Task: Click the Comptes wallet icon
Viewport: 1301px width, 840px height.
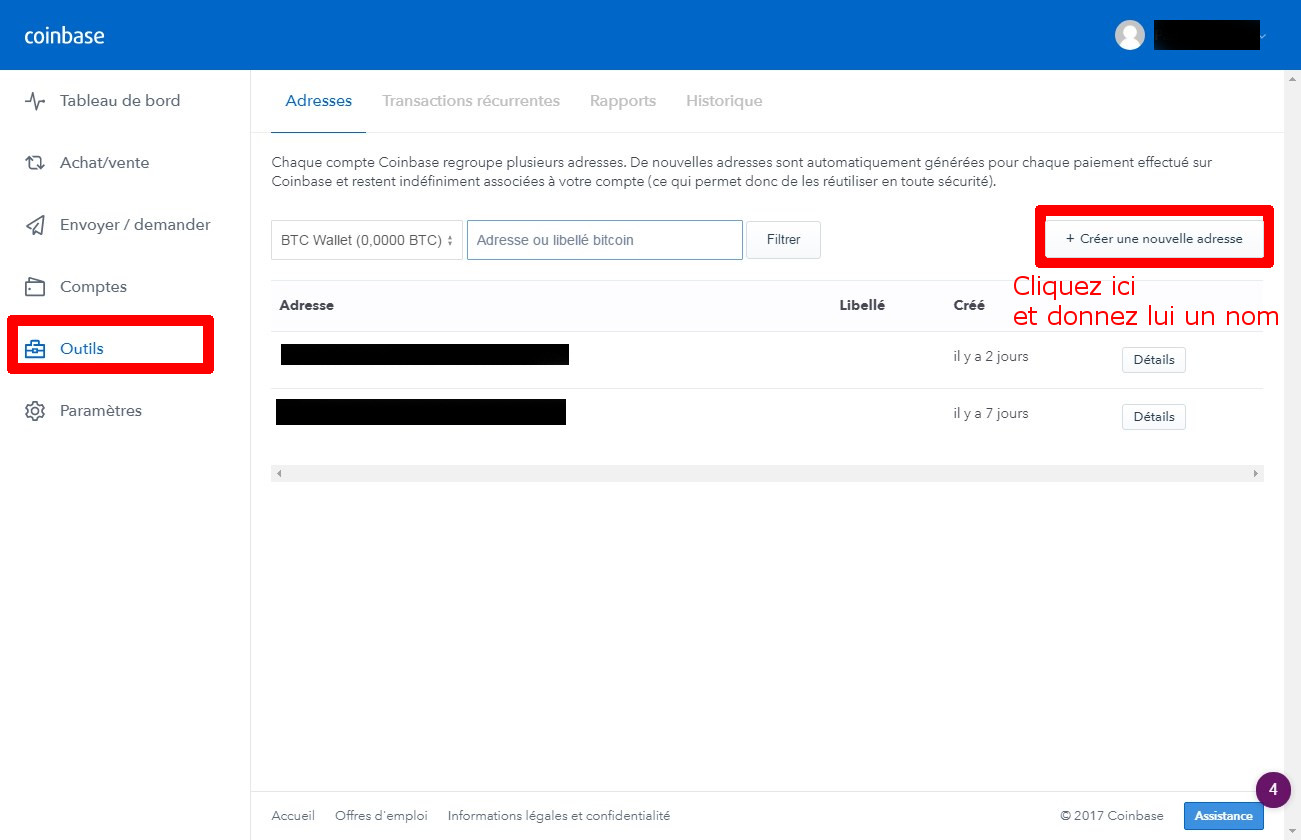Action: [x=35, y=287]
